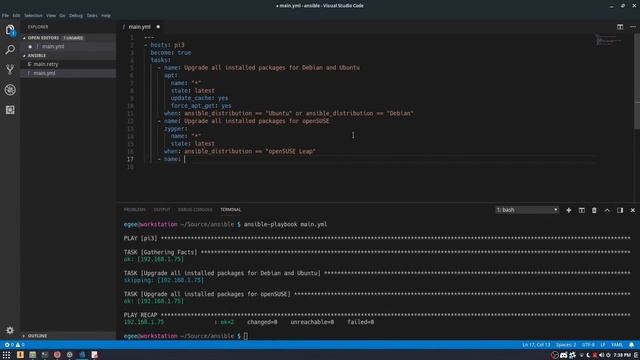Split the terminal panel

(582, 210)
